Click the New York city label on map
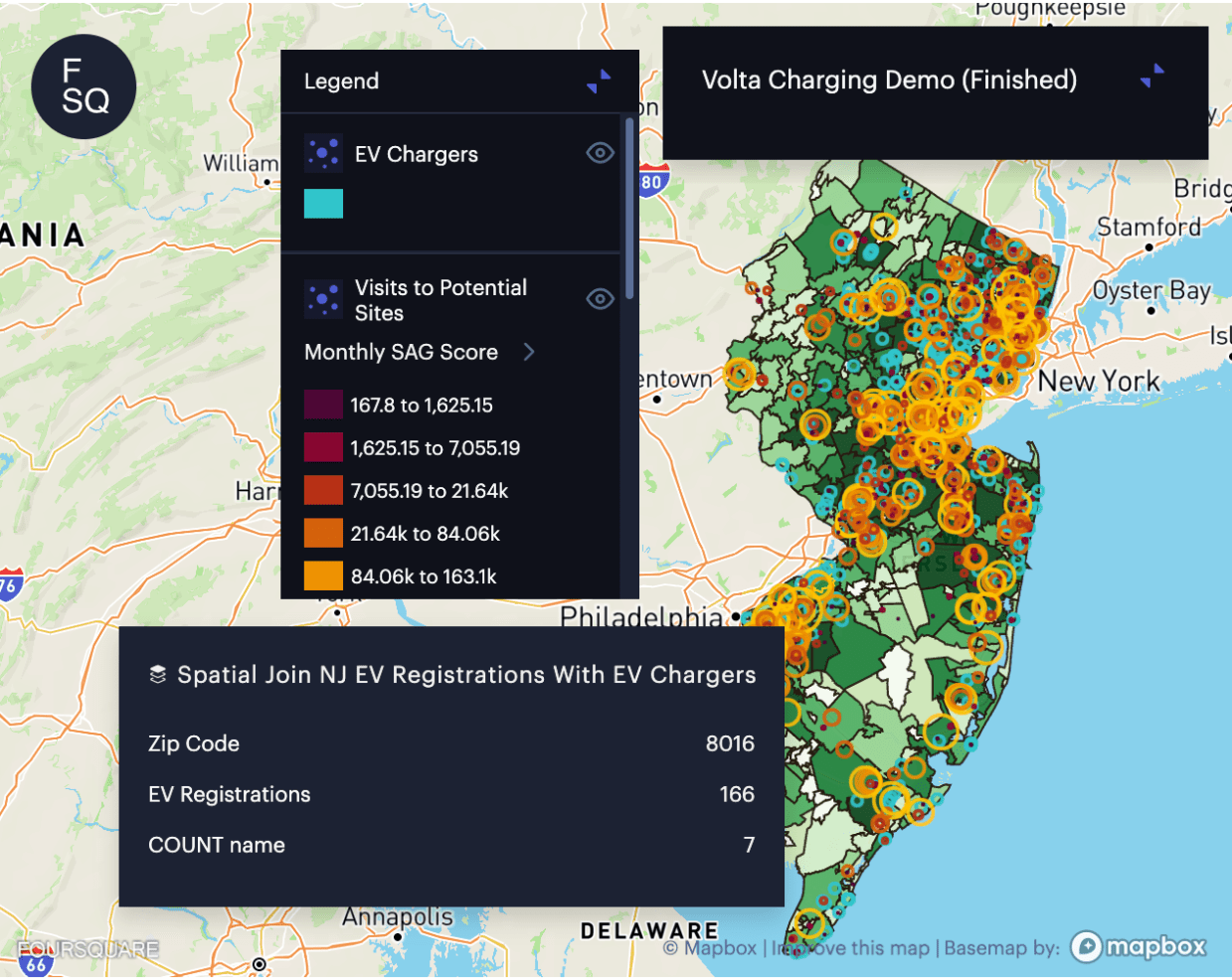Viewport: 1232px width, 980px height. coord(1099,381)
